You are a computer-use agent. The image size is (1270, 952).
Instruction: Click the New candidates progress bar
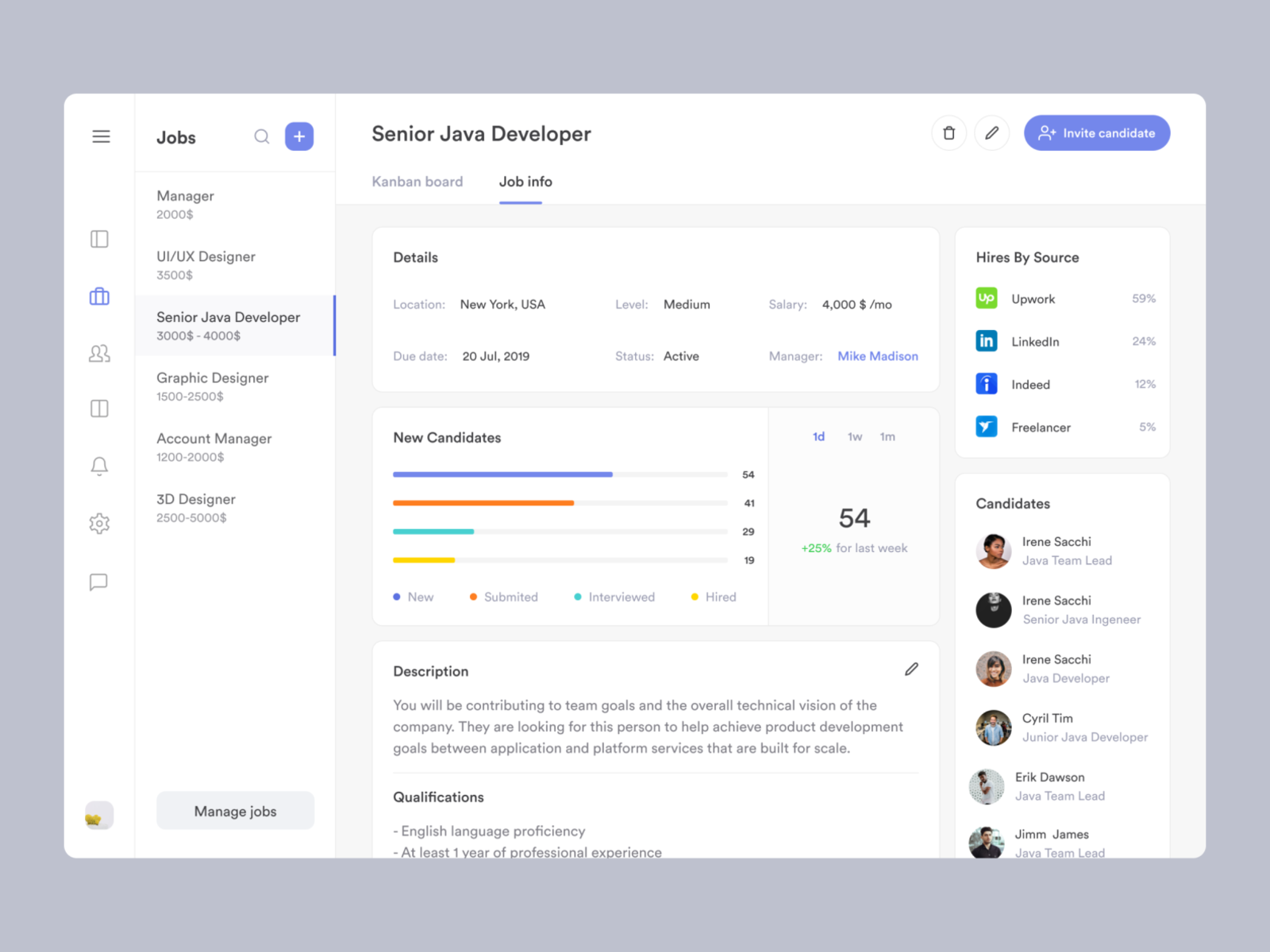[x=502, y=474]
